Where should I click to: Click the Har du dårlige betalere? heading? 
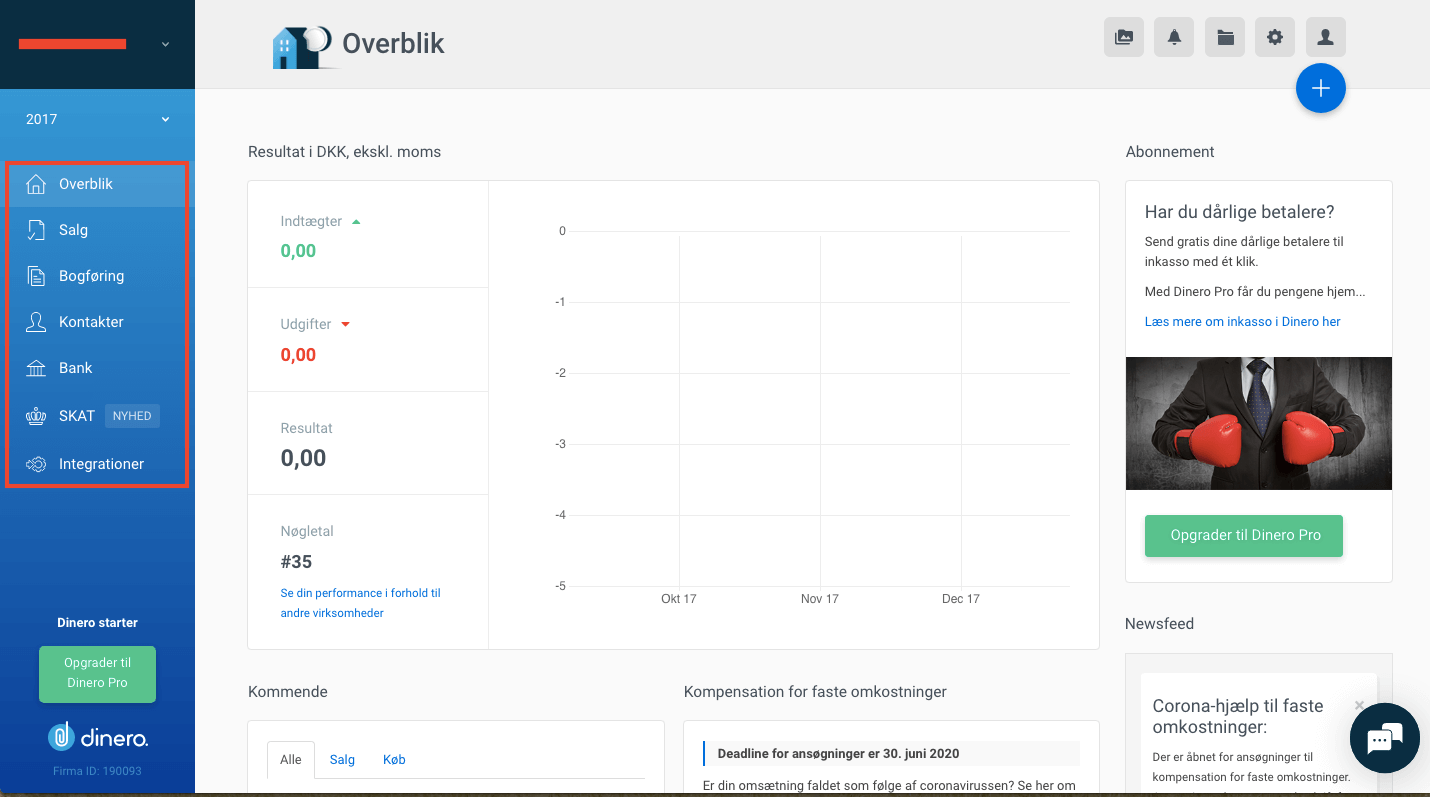[1240, 212]
